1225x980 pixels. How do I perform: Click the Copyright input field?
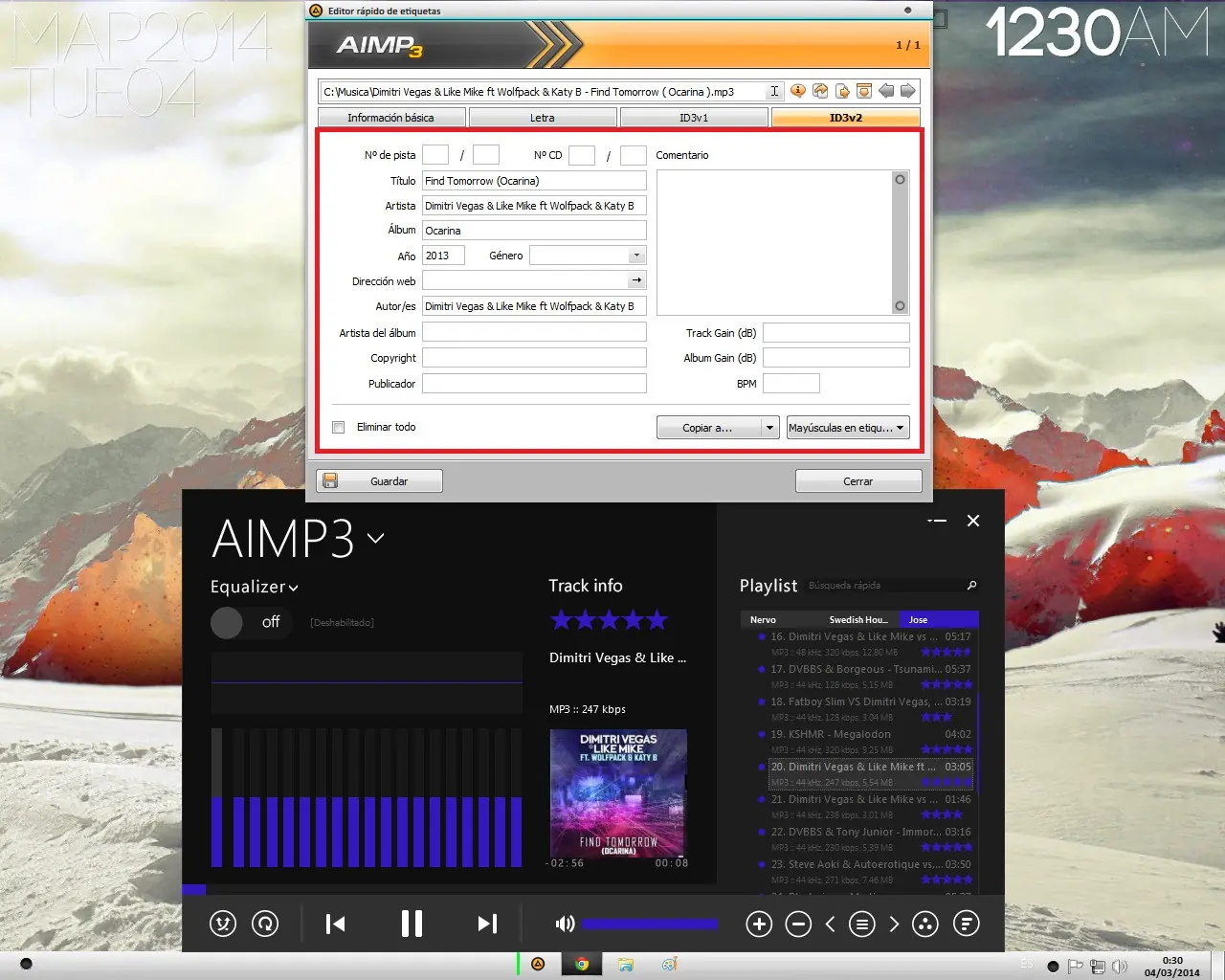click(534, 358)
